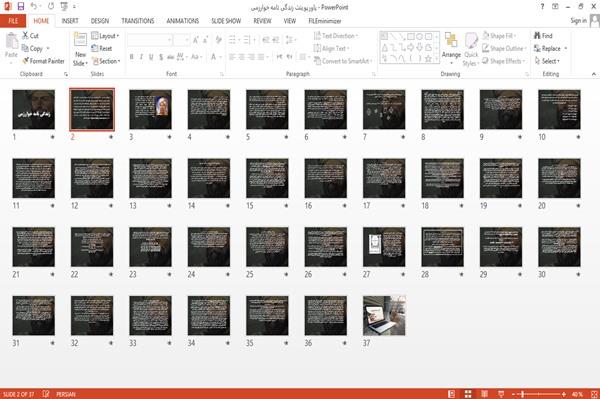Toggle text Shadow formatting
The height and width of the screenshot is (399, 600).
click(x=161, y=57)
